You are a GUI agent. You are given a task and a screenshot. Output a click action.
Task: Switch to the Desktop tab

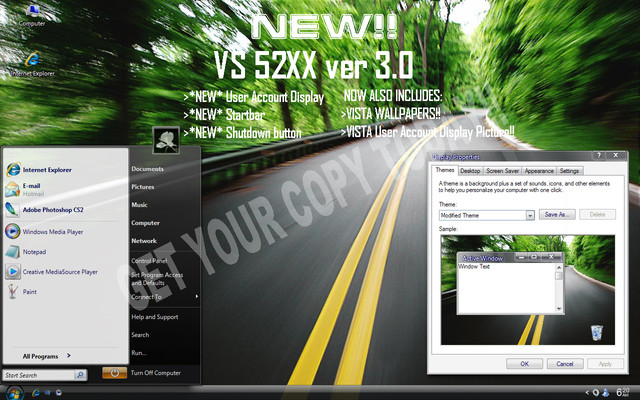click(470, 171)
